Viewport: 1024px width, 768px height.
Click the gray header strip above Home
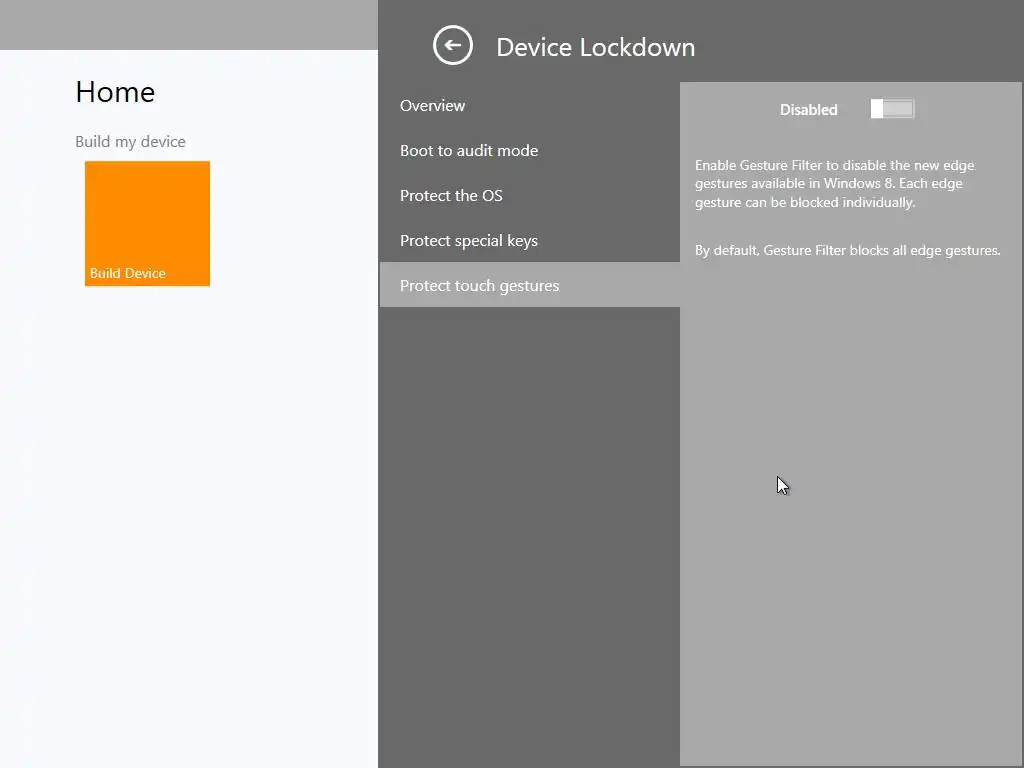pos(189,25)
